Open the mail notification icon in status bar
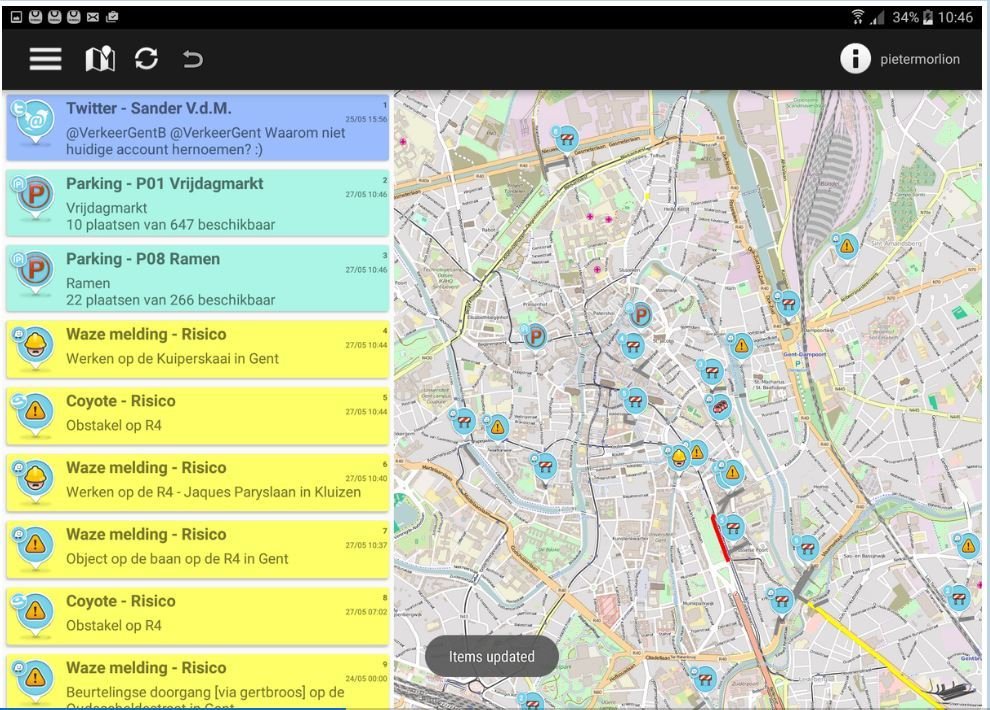Screen dimensions: 990x710 pyautogui.click(x=93, y=17)
